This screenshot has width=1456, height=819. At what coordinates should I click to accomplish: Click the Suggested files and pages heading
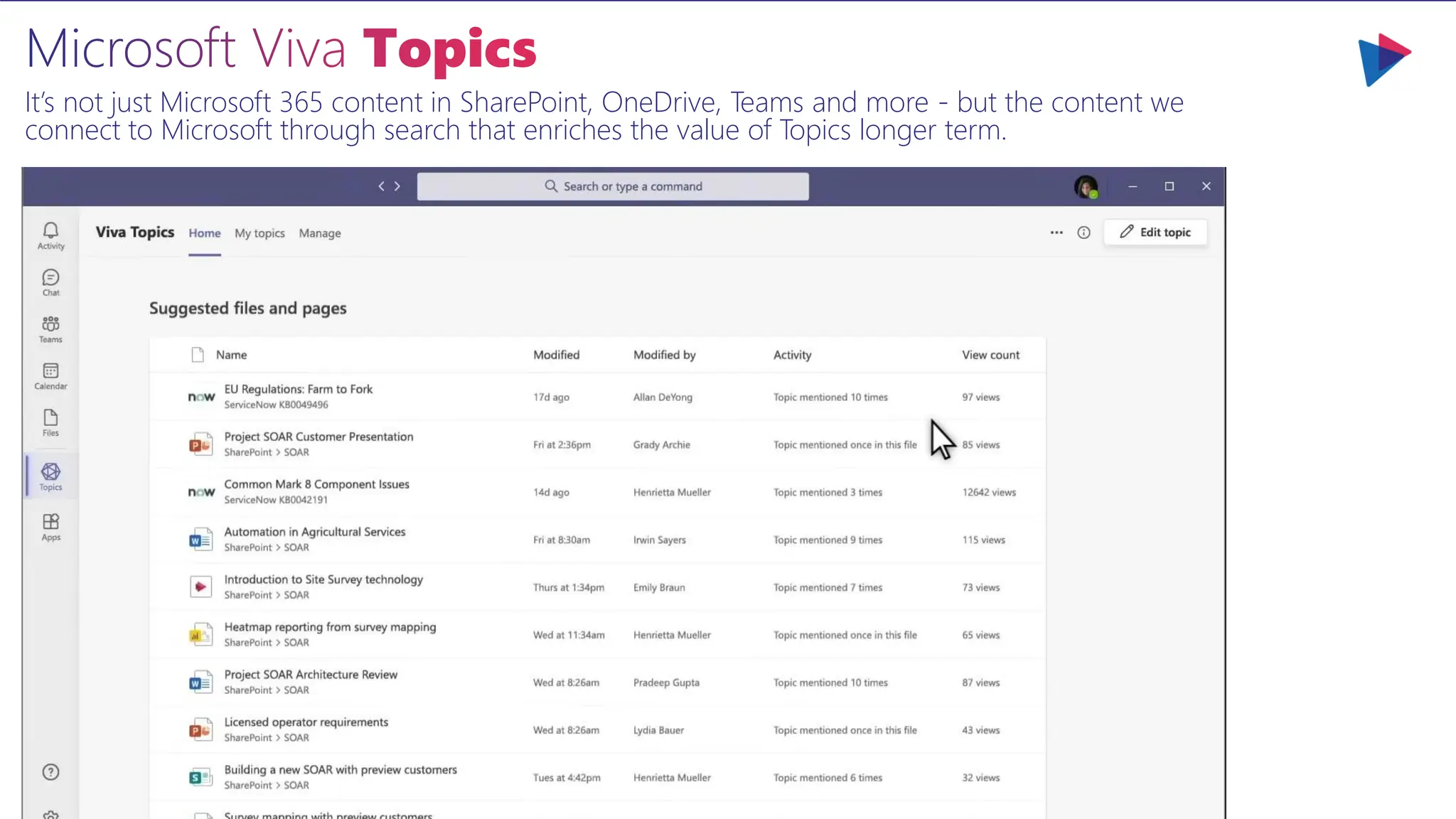247,309
